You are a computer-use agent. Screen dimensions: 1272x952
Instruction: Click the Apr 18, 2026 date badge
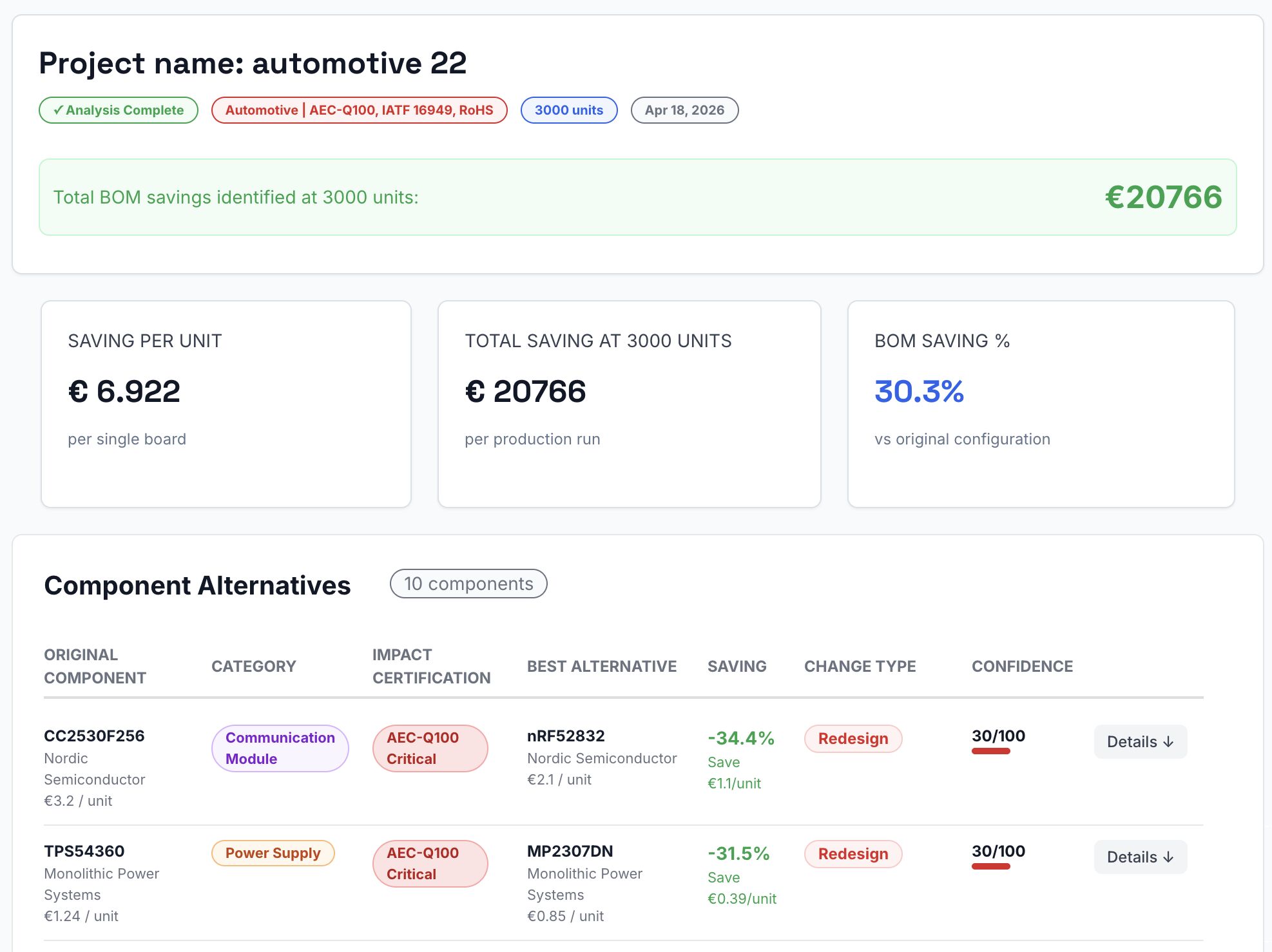point(684,110)
